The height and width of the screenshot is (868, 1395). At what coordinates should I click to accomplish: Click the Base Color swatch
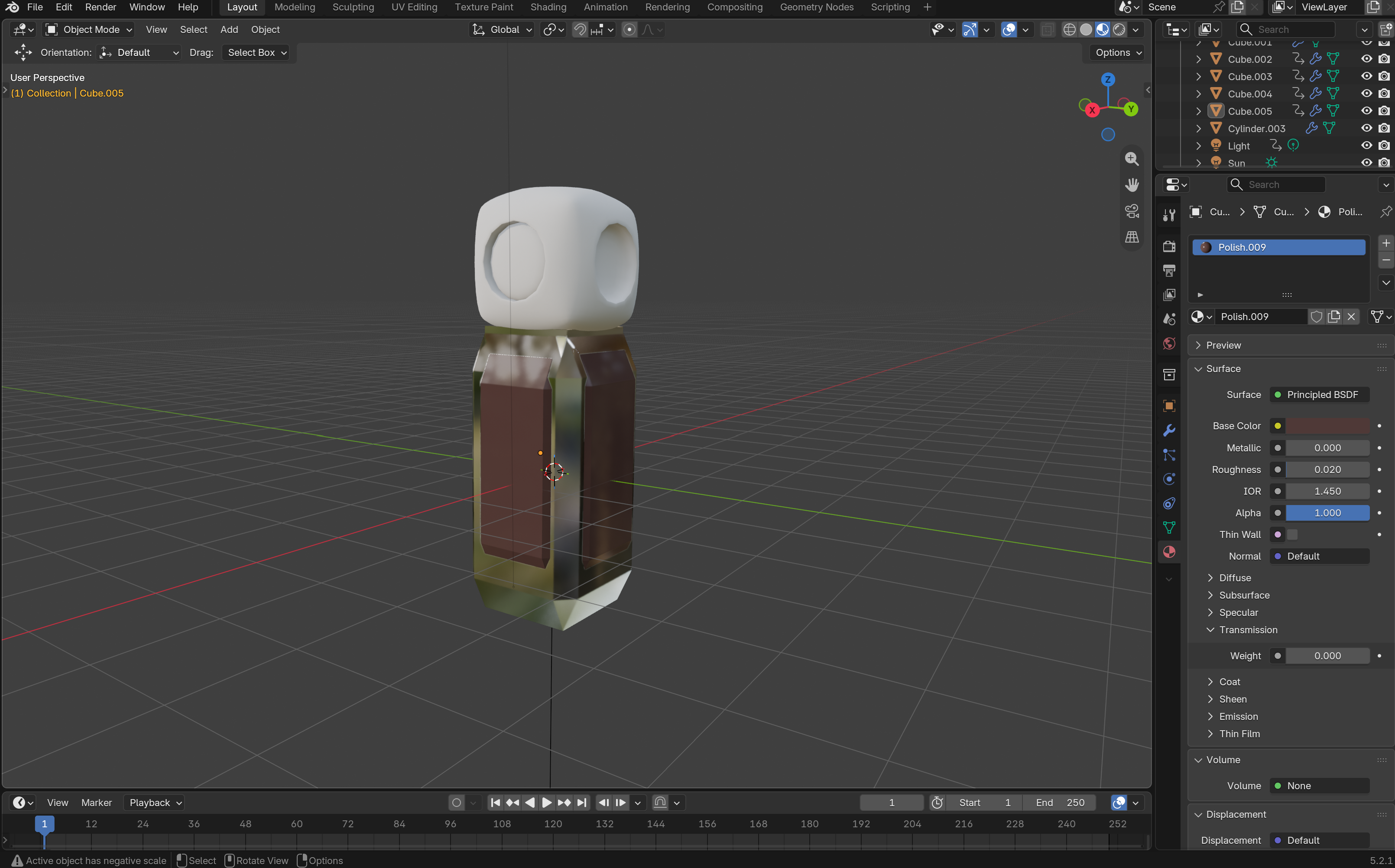tap(1327, 426)
